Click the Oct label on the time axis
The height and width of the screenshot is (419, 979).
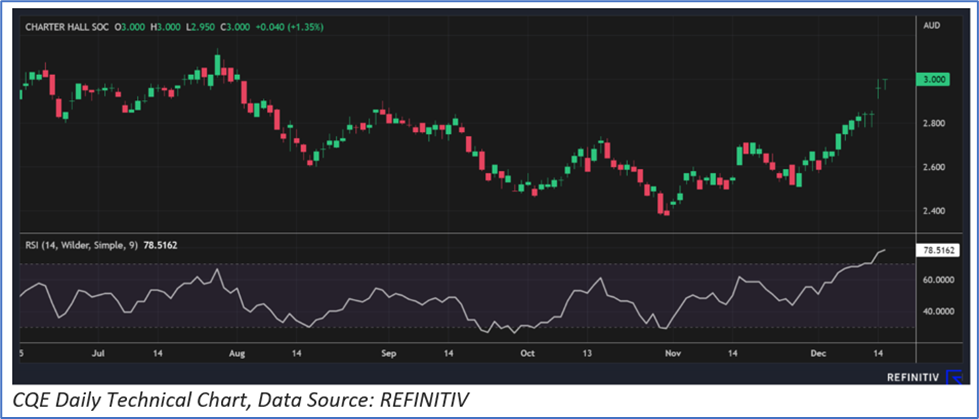[528, 353]
